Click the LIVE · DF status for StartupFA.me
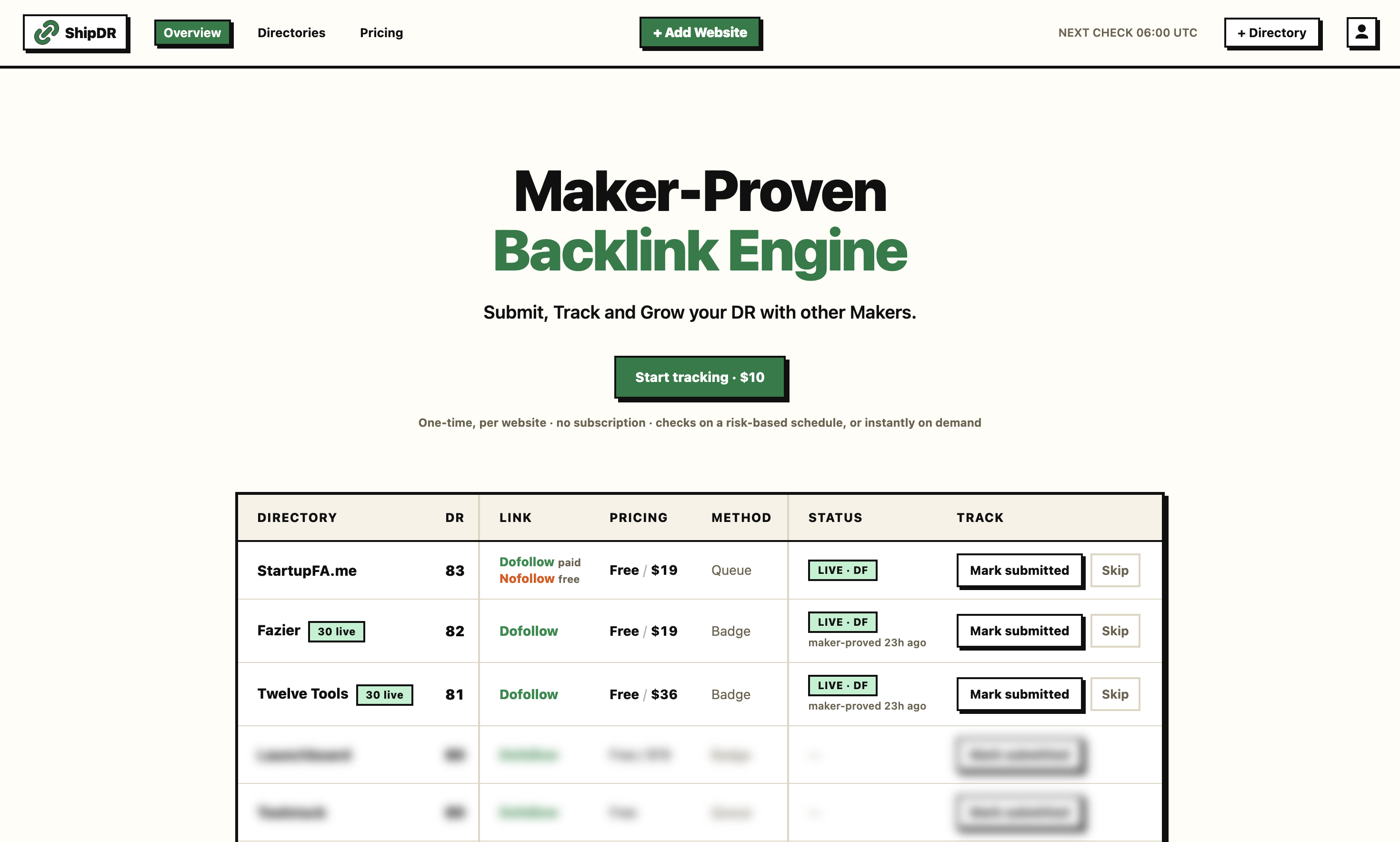Screen dimensions: 1400x842 click(x=842, y=570)
